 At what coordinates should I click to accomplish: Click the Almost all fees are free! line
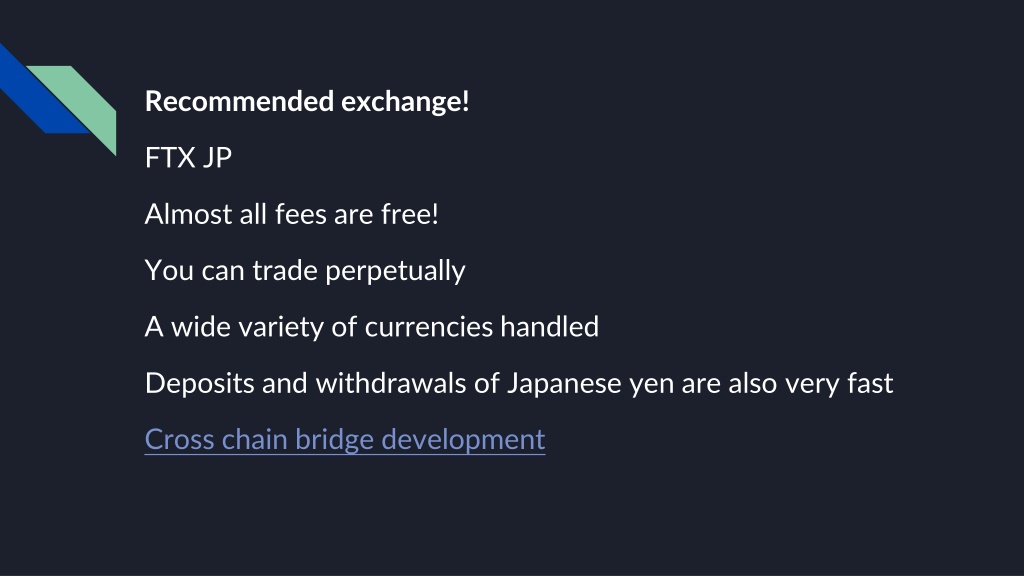point(291,214)
